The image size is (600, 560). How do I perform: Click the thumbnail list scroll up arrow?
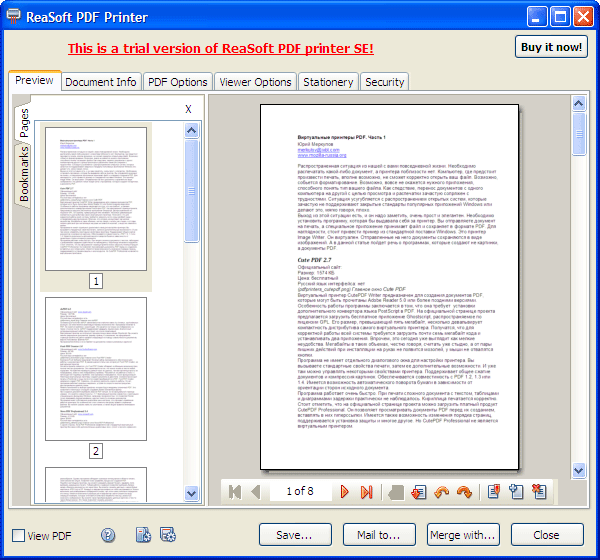pos(192,131)
